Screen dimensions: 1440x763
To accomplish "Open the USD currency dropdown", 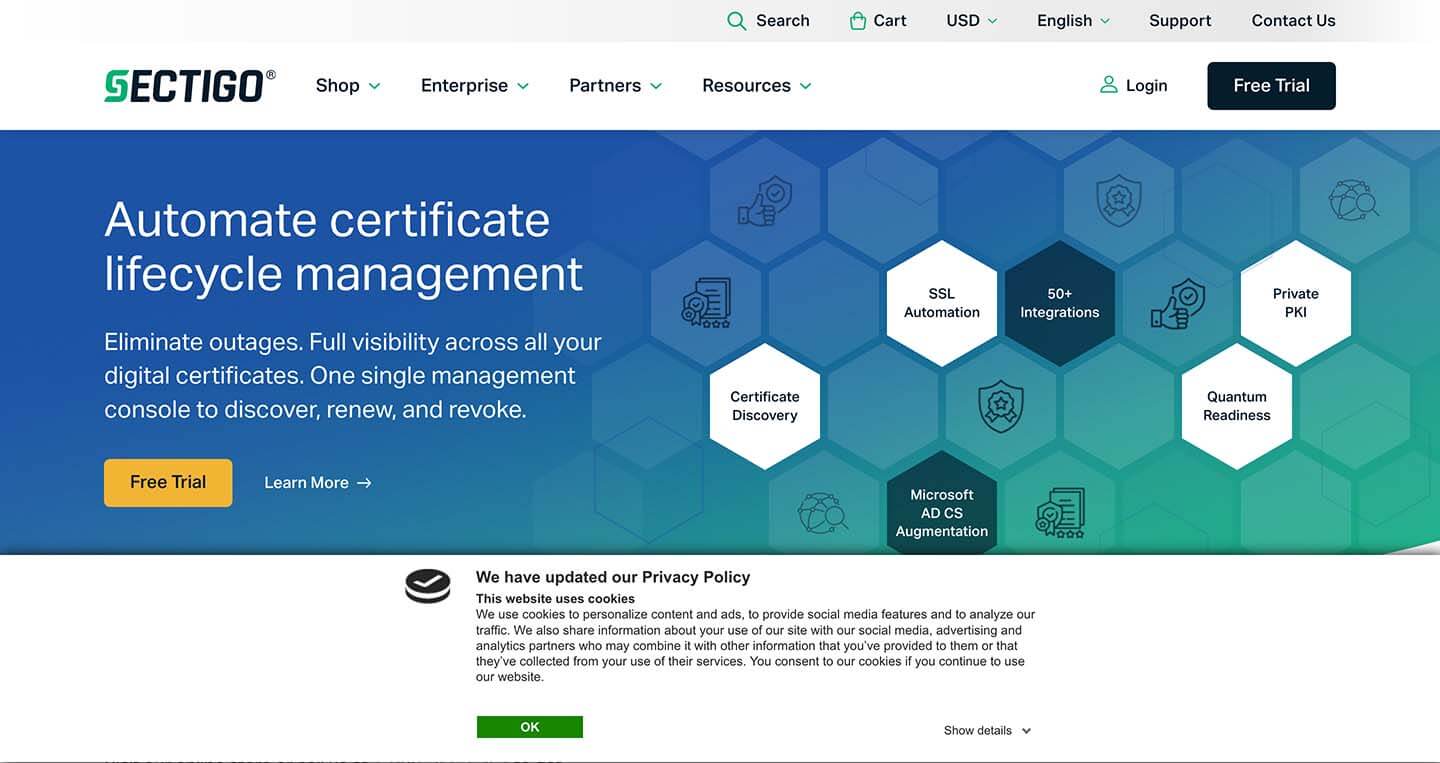I will [x=972, y=21].
